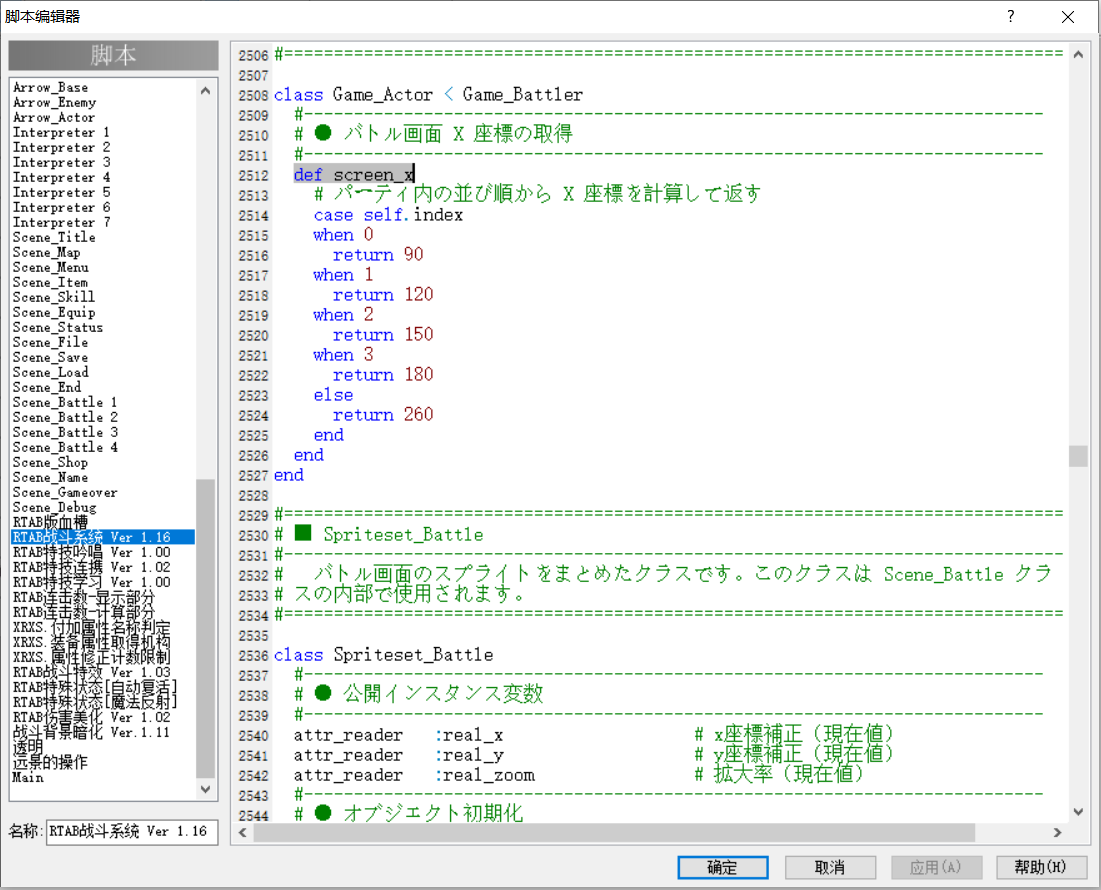Screen dimensions: 1101x890
Task: Select the 远景的操作 script
Action: 103,762
